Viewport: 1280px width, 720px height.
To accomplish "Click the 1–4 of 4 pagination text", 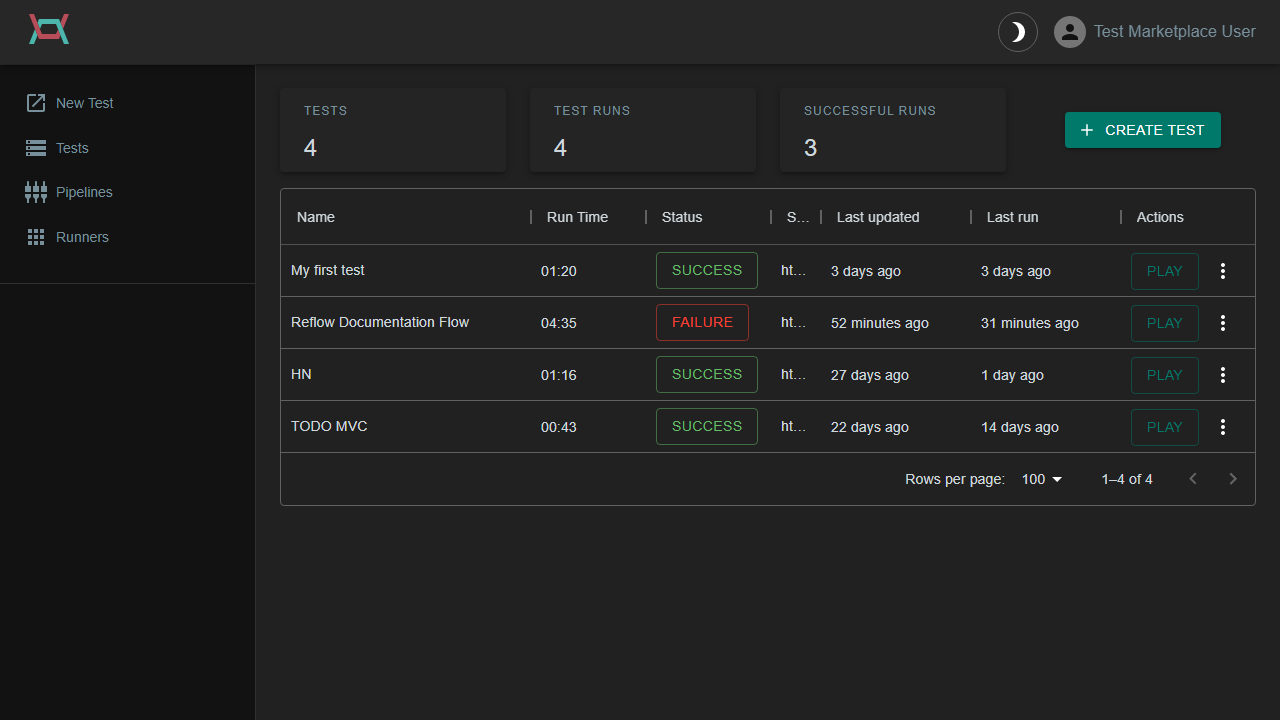I will [1127, 479].
